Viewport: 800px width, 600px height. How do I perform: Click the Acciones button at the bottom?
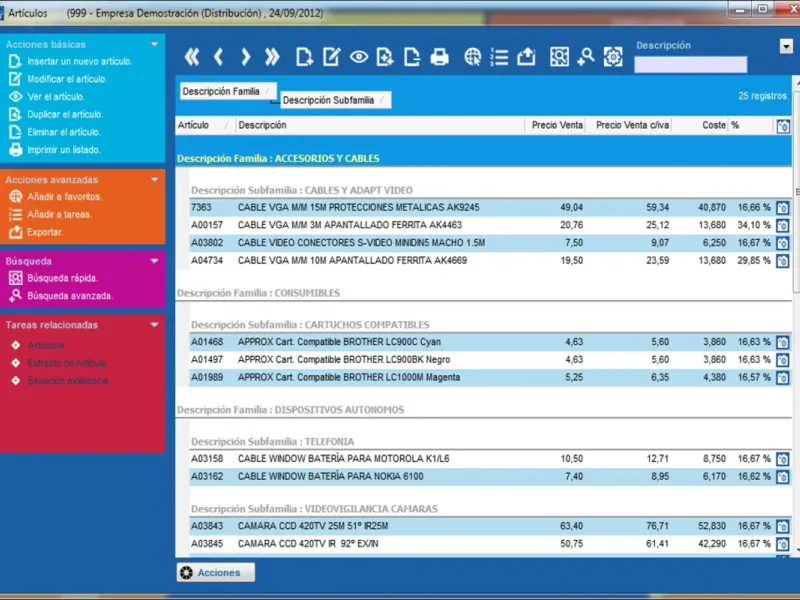click(216, 572)
